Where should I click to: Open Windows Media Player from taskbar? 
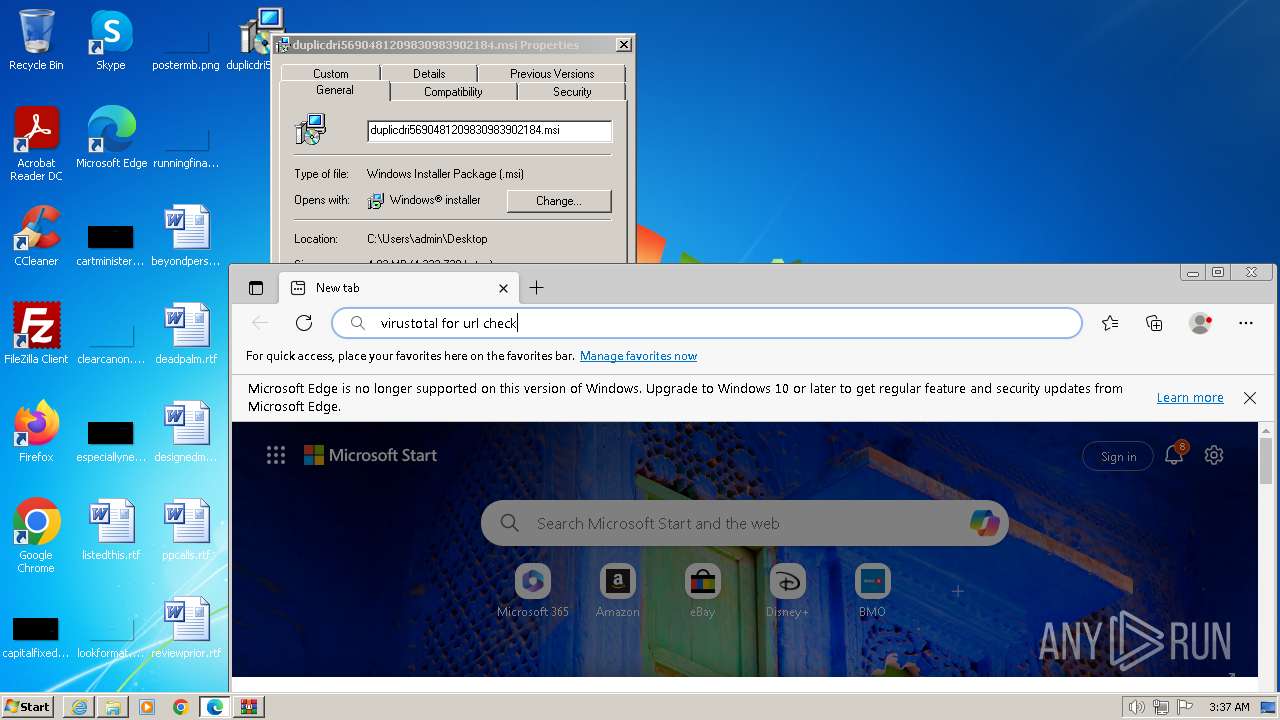(147, 707)
